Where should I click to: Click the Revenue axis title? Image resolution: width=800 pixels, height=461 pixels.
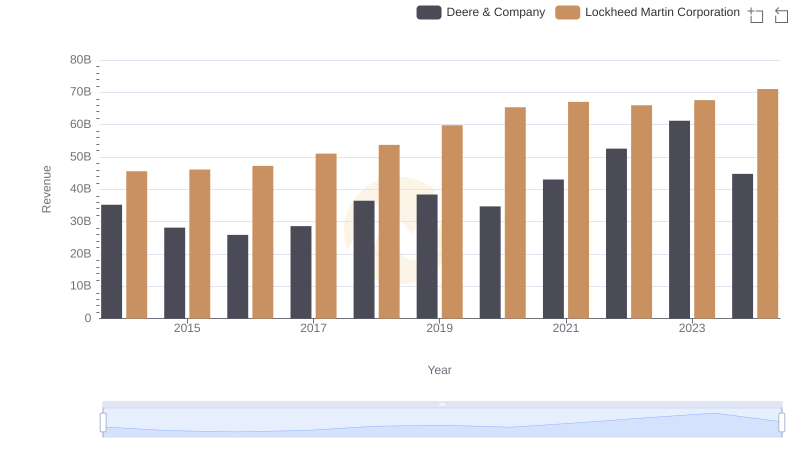pyautogui.click(x=46, y=189)
